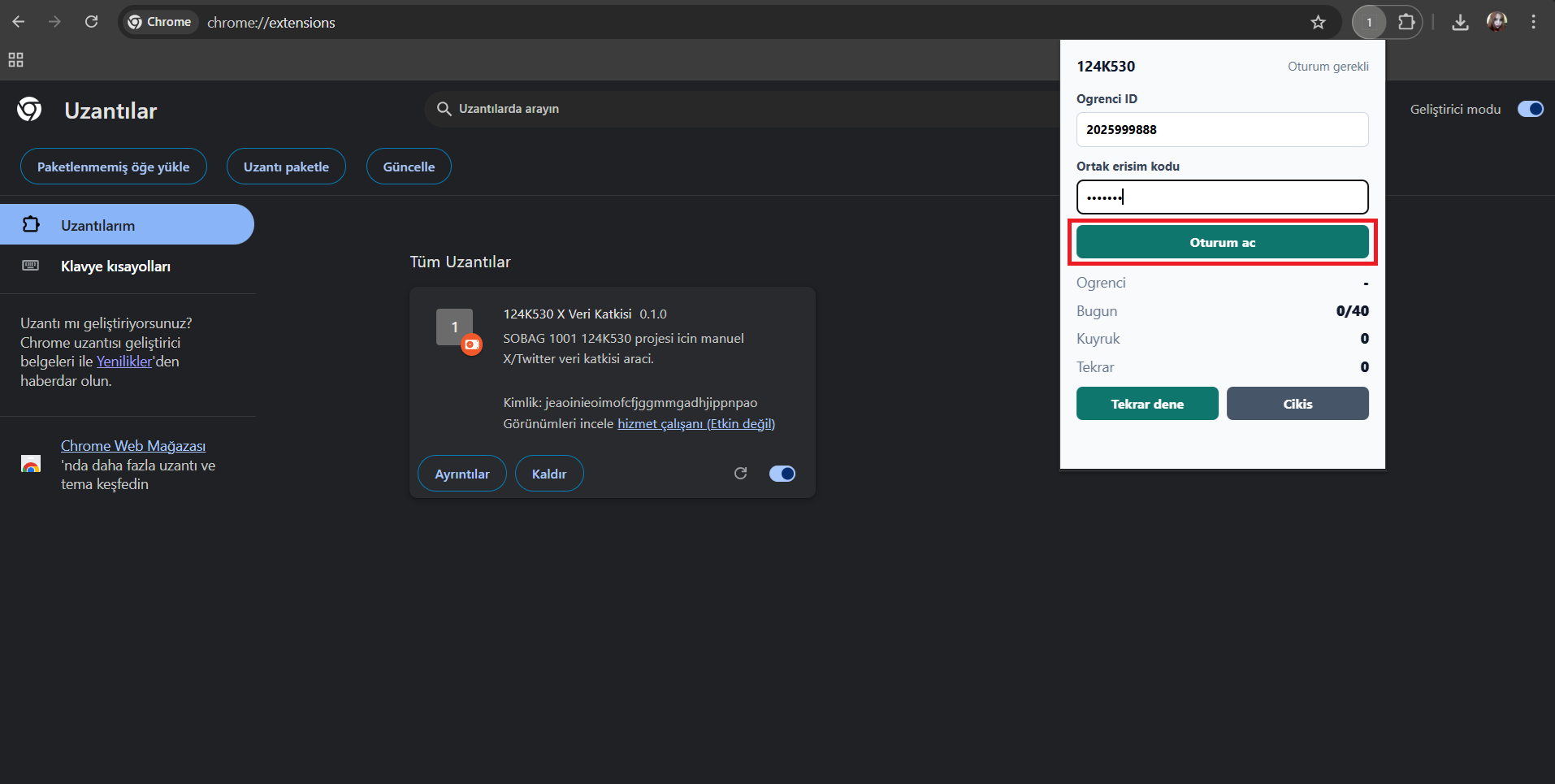The height and width of the screenshot is (784, 1555).
Task: Focus the Ogrenci ID input field
Action: click(1222, 129)
